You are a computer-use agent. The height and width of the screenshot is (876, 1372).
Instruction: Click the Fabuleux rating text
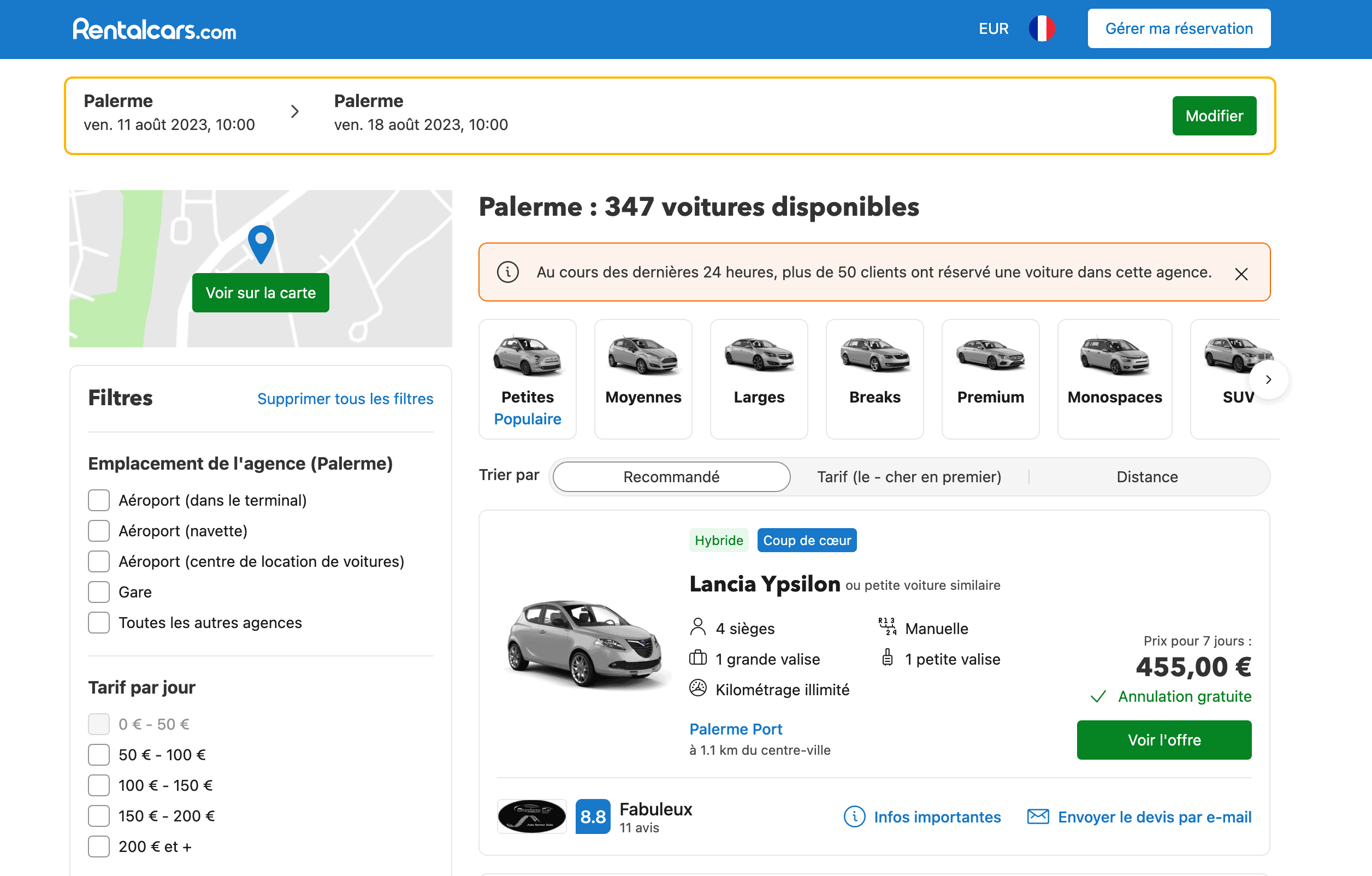[656, 809]
